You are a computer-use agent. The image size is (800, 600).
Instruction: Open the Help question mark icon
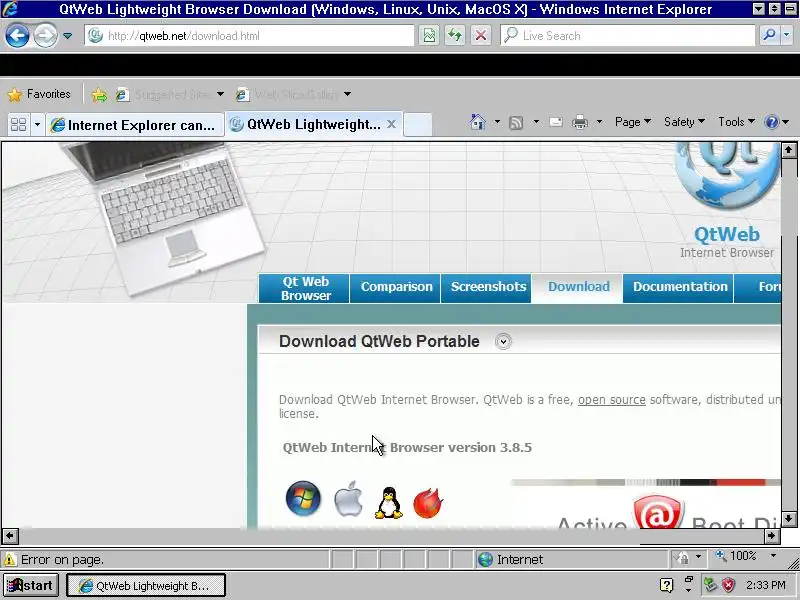771,122
